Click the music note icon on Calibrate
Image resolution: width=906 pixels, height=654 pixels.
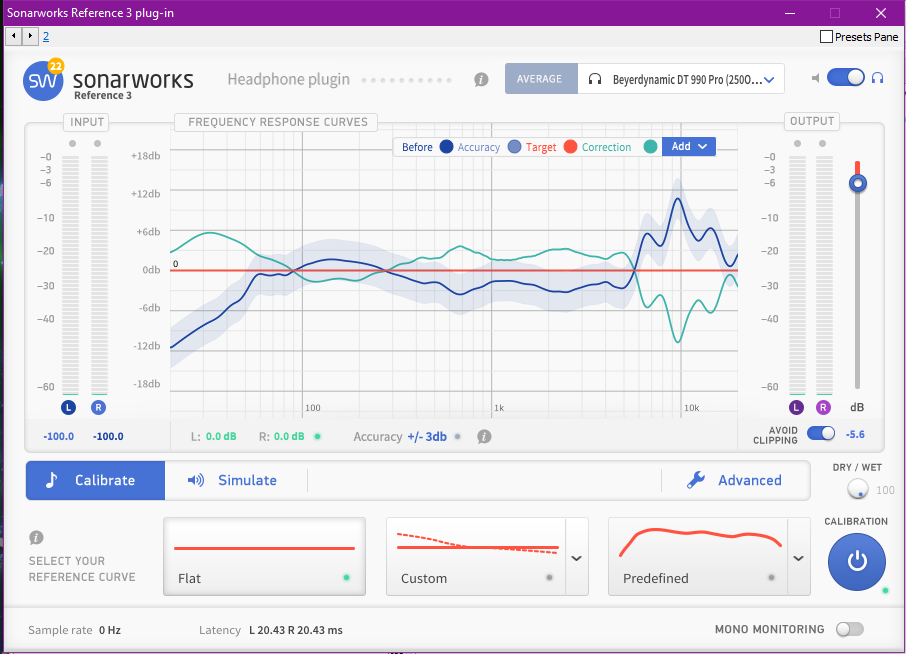point(51,480)
